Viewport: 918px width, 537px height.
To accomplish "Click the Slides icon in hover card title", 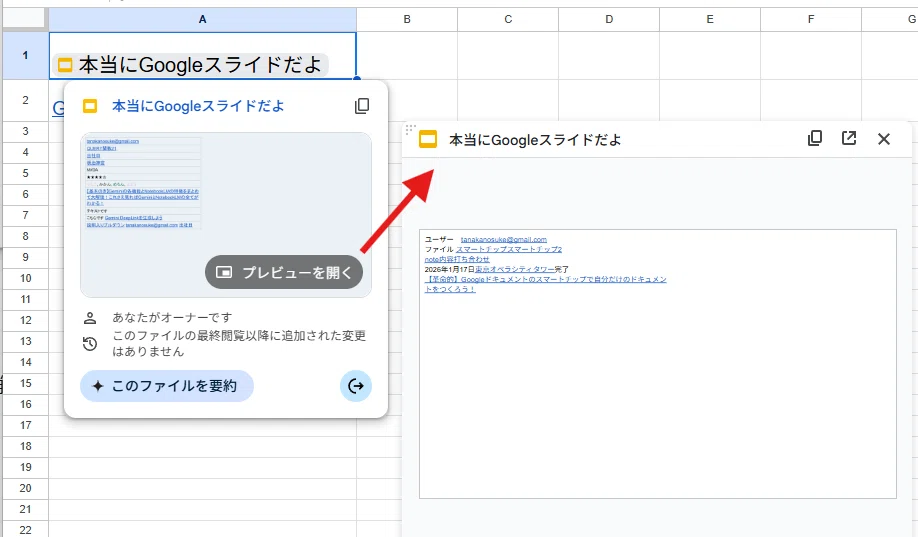I will (x=90, y=106).
